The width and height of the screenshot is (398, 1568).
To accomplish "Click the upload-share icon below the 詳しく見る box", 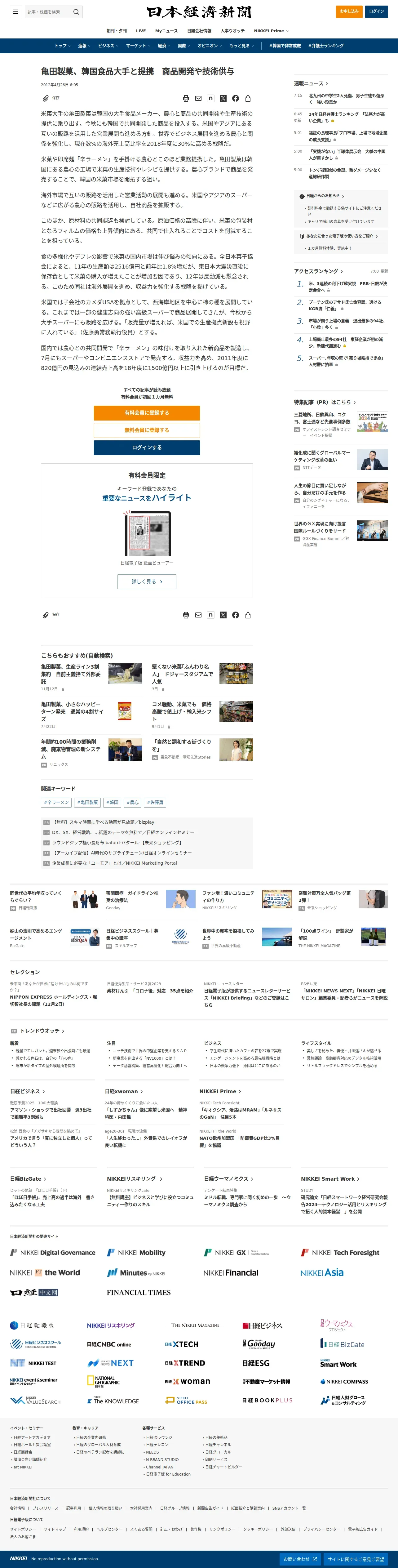I will point(248,615).
